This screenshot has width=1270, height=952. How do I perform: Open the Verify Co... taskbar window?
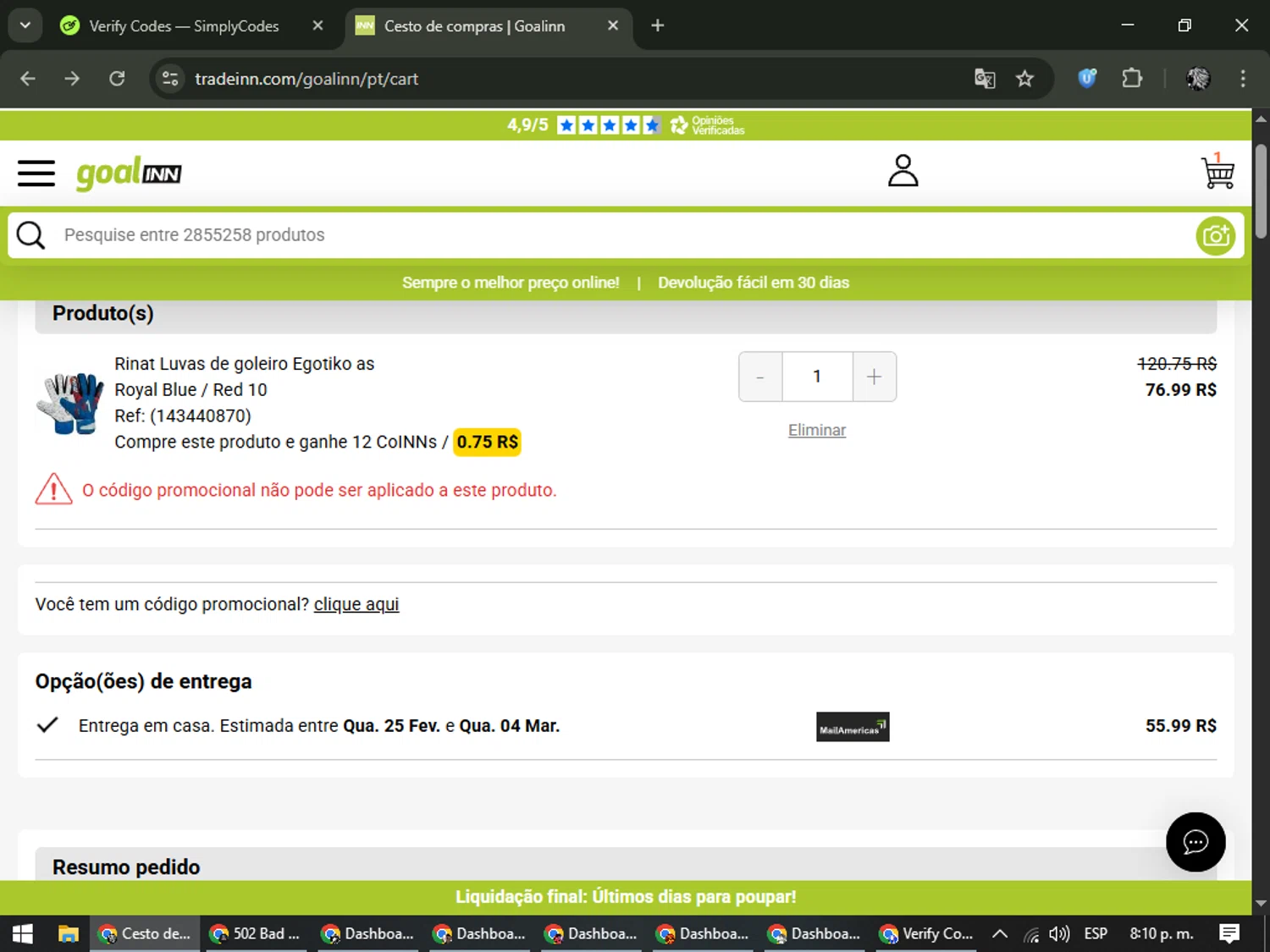click(x=927, y=933)
